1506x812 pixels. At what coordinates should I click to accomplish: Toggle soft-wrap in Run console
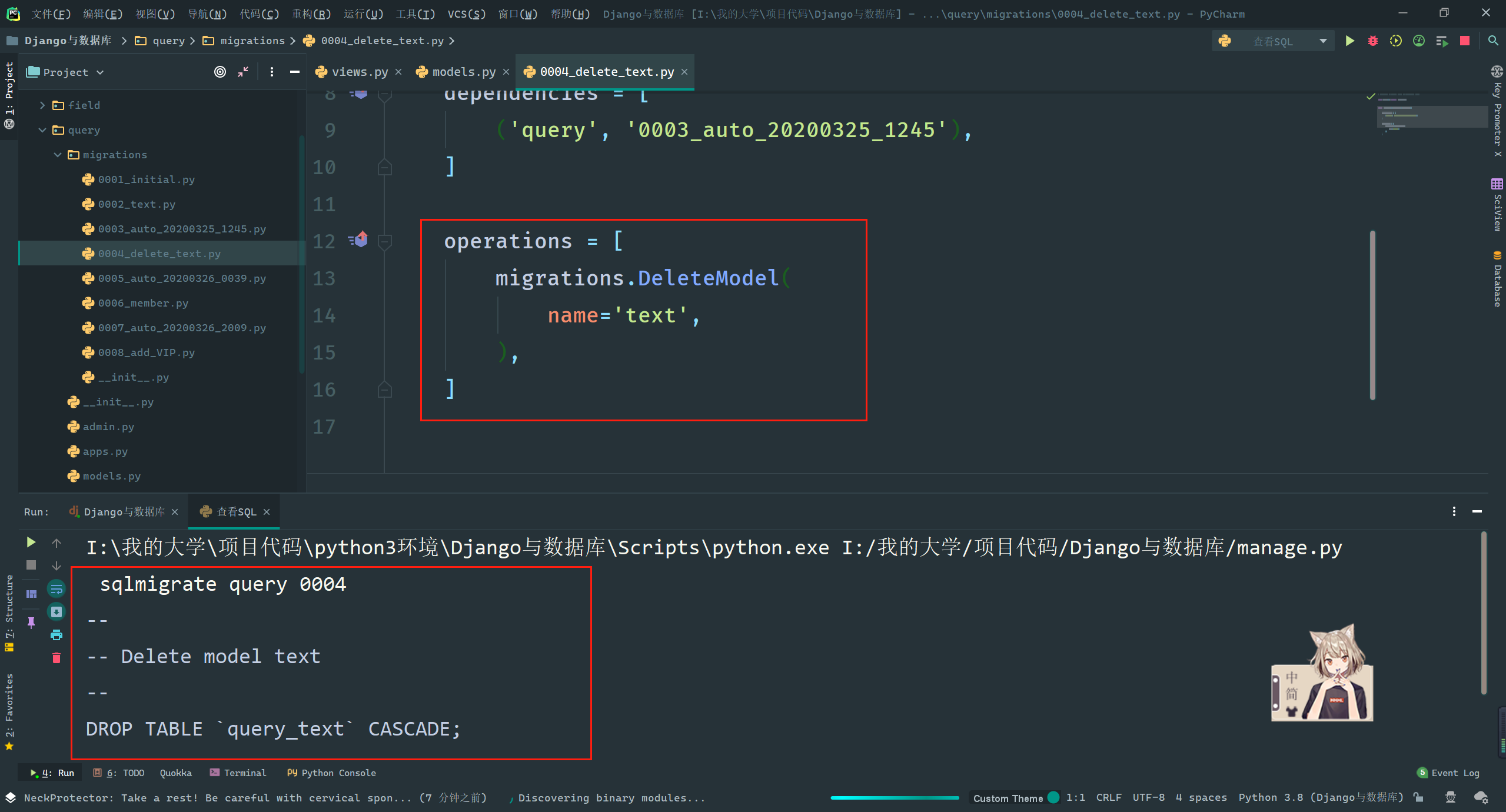[x=56, y=588]
